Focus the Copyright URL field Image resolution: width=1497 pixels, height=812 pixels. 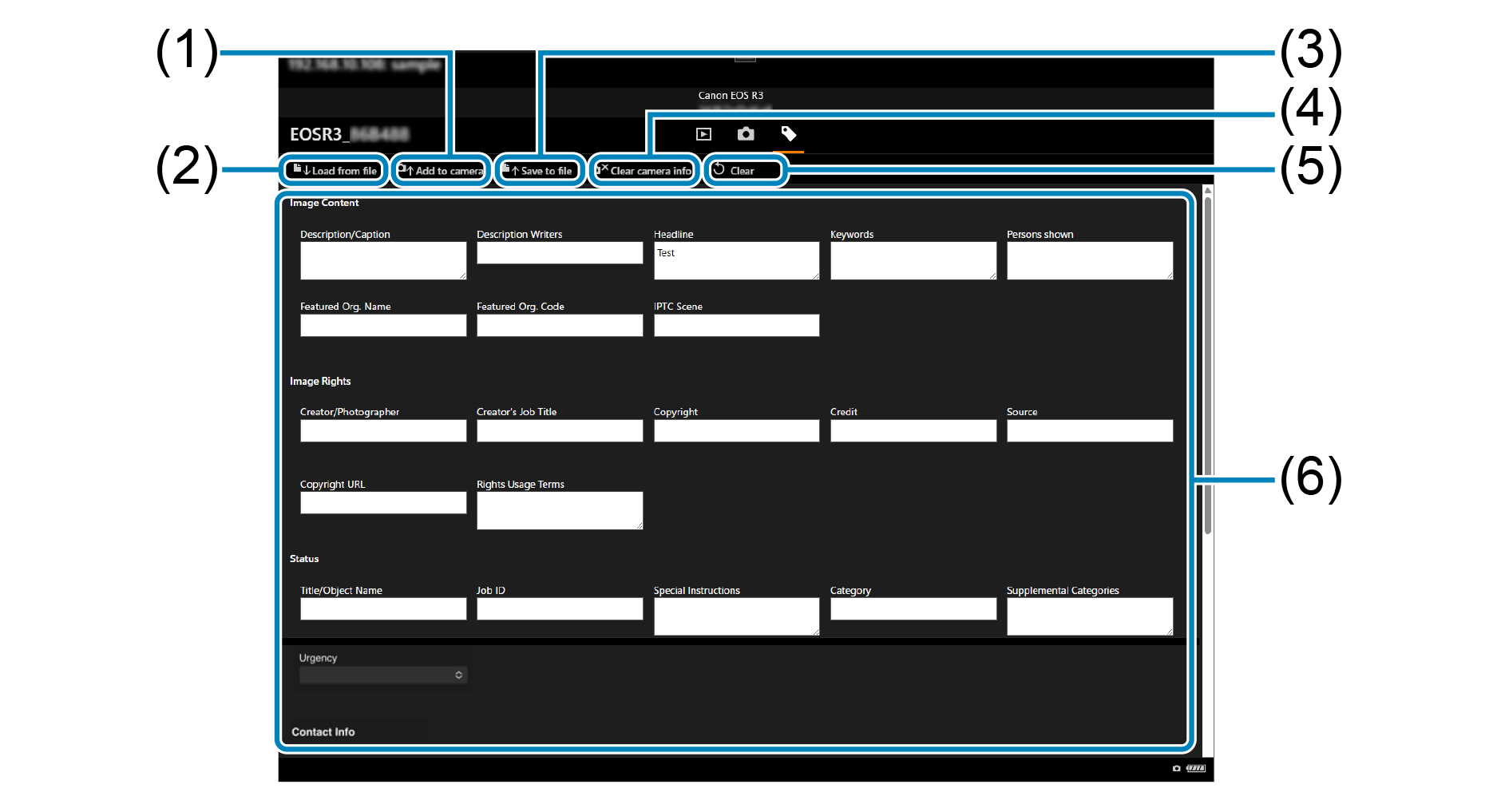[x=382, y=503]
